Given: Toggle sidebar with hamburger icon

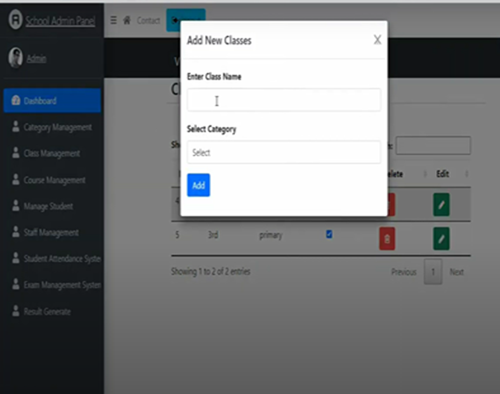Looking at the screenshot, I should [x=113, y=20].
